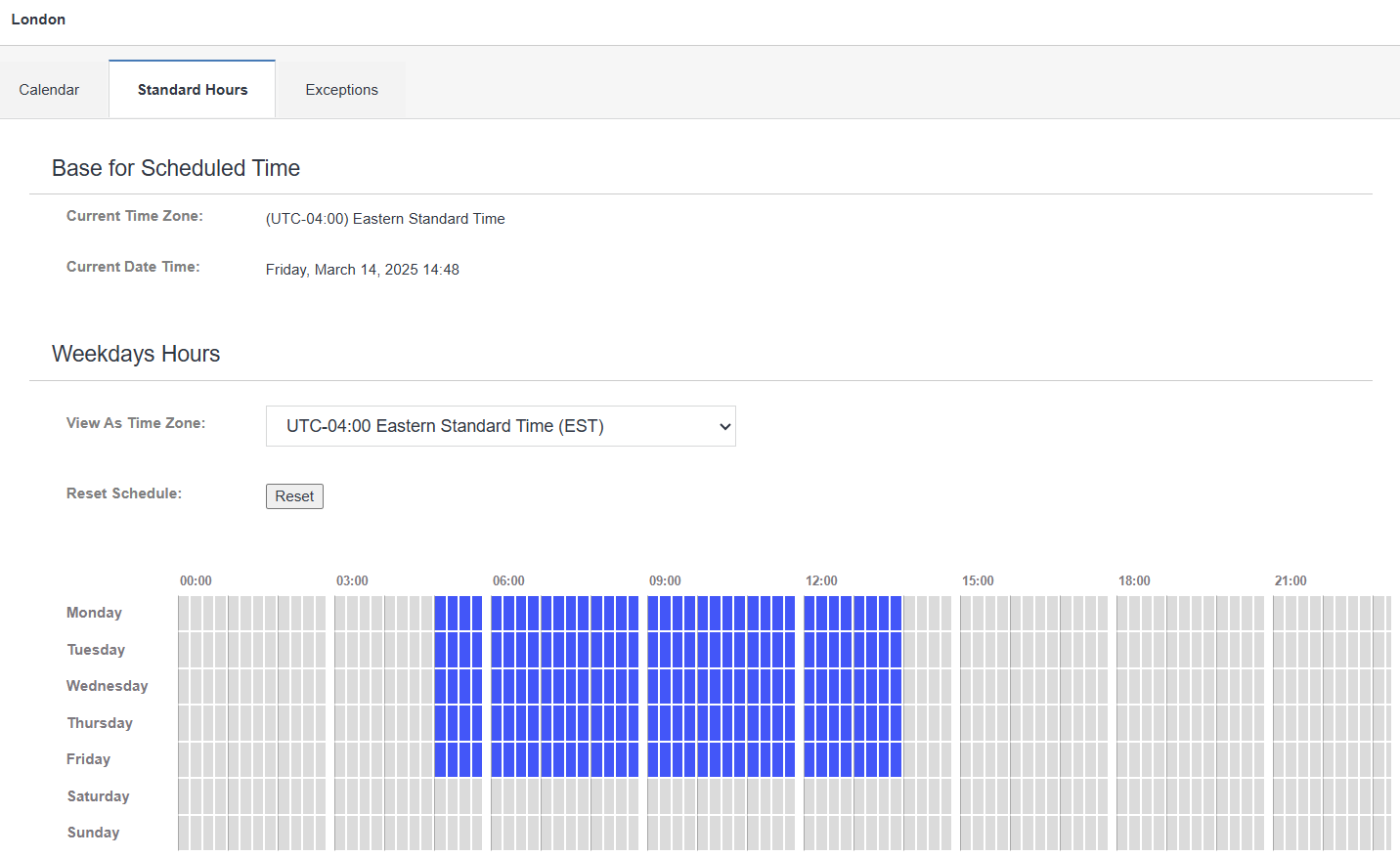Enable Tuesday's 18:00 time slot
The width and height of the screenshot is (1400, 857).
pos(1122,650)
